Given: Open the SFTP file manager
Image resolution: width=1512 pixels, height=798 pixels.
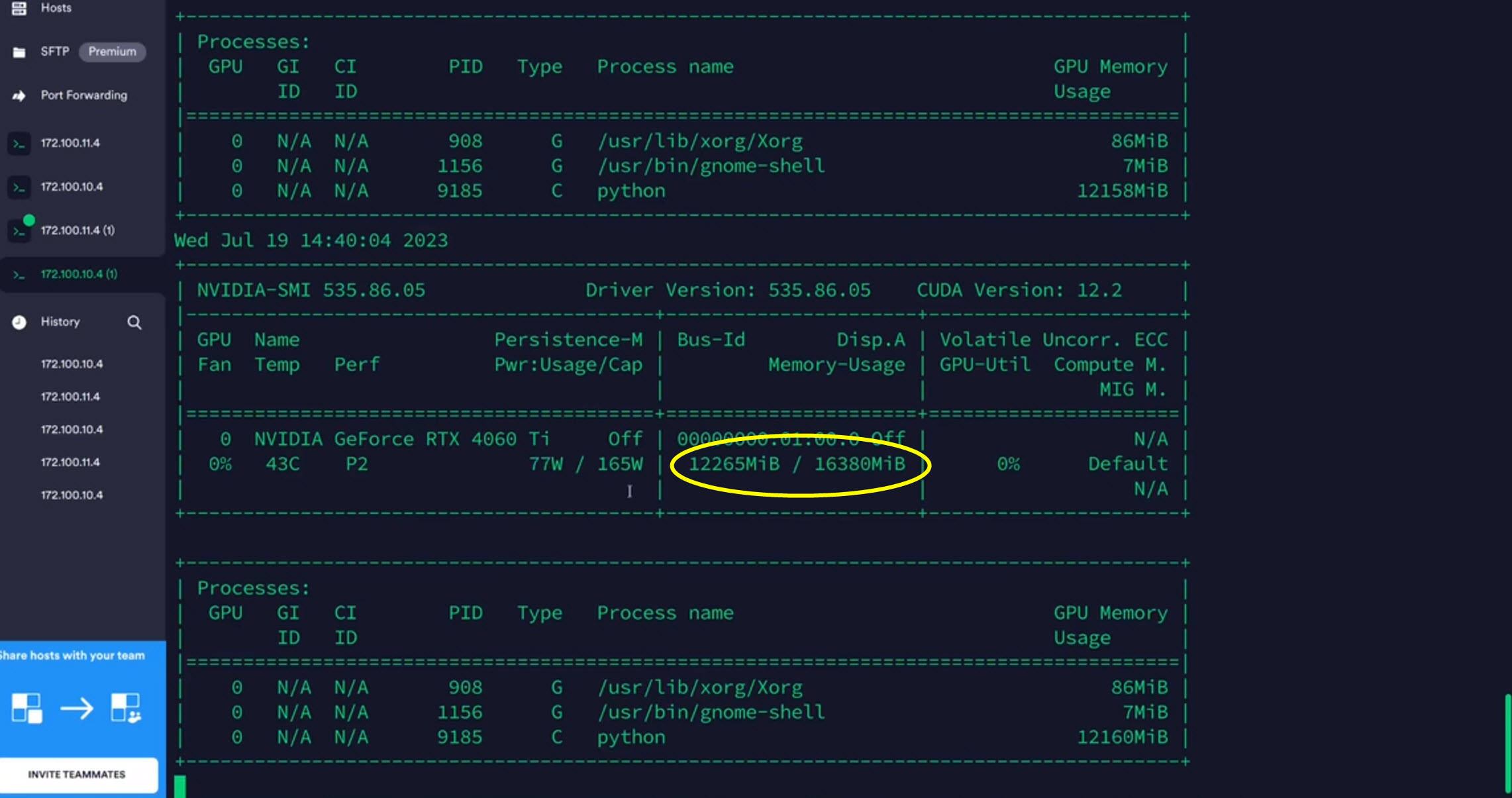Looking at the screenshot, I should point(55,52).
